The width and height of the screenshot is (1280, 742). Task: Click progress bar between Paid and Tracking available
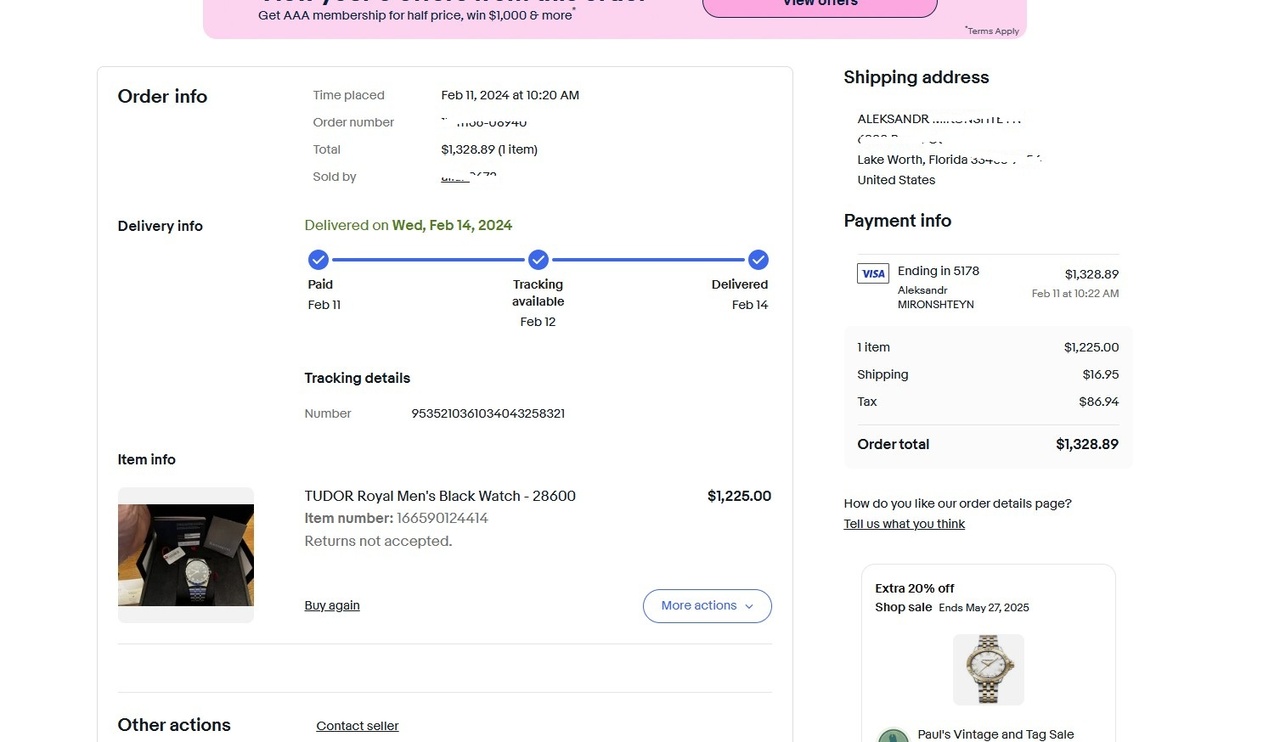428,260
